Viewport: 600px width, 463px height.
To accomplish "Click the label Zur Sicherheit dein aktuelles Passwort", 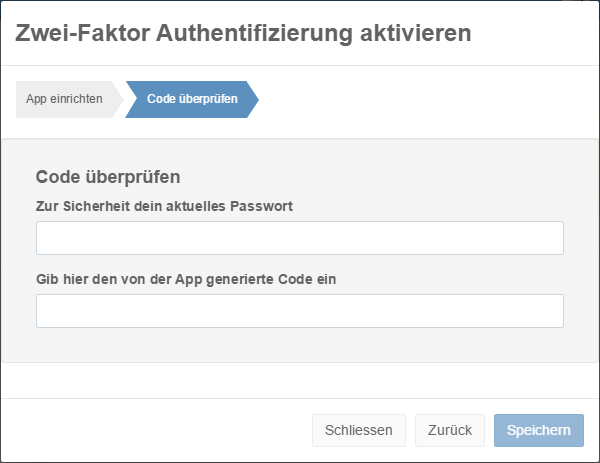I will (171, 206).
